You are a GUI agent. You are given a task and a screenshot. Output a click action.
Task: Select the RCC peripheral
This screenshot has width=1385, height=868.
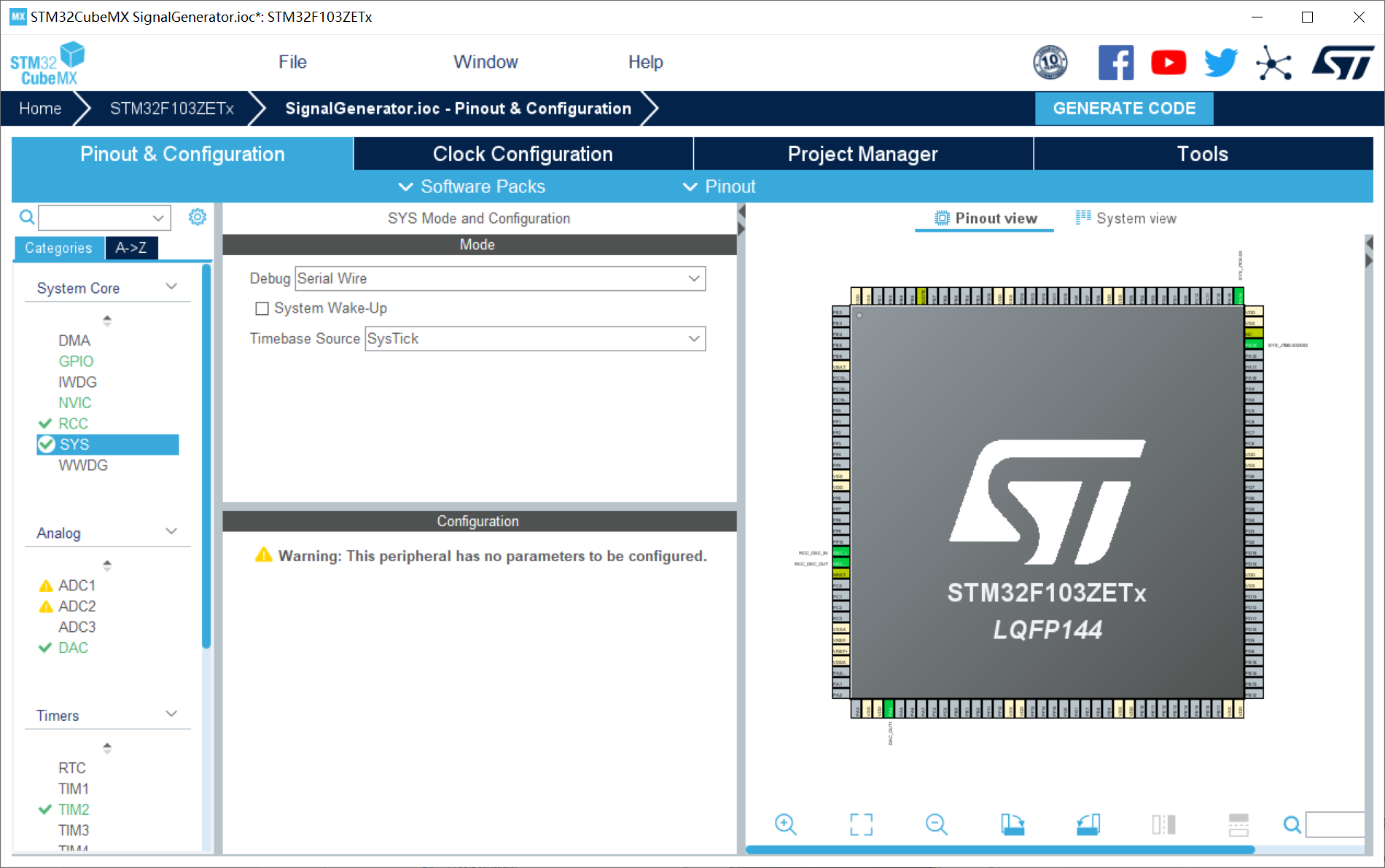tap(73, 423)
